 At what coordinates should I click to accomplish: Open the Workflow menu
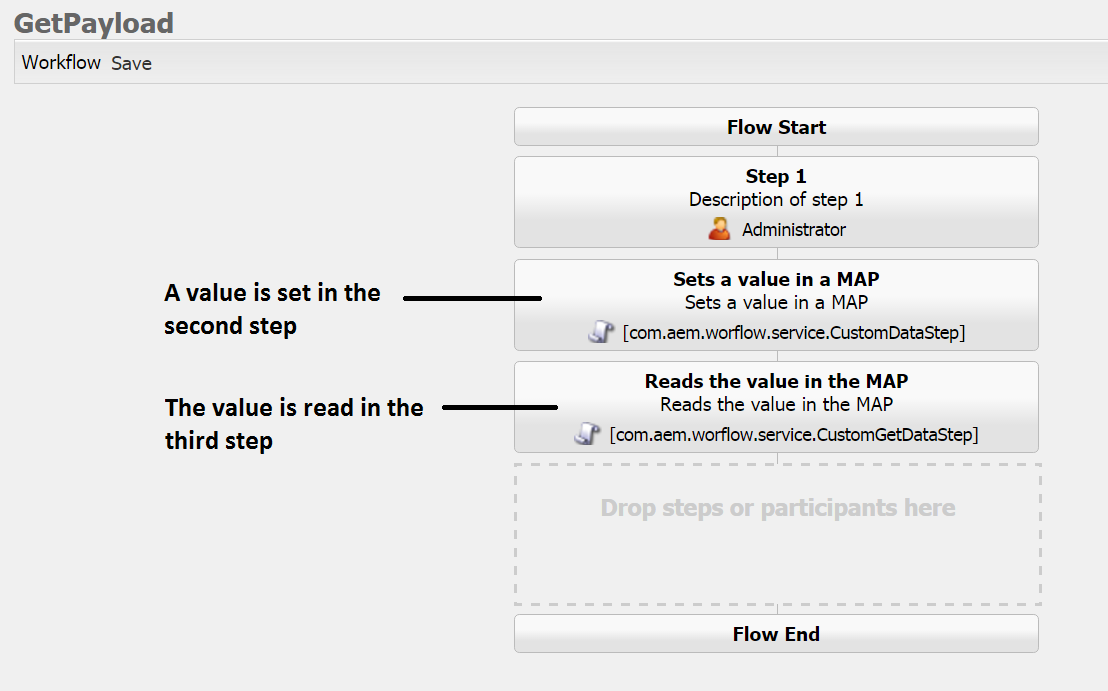61,62
